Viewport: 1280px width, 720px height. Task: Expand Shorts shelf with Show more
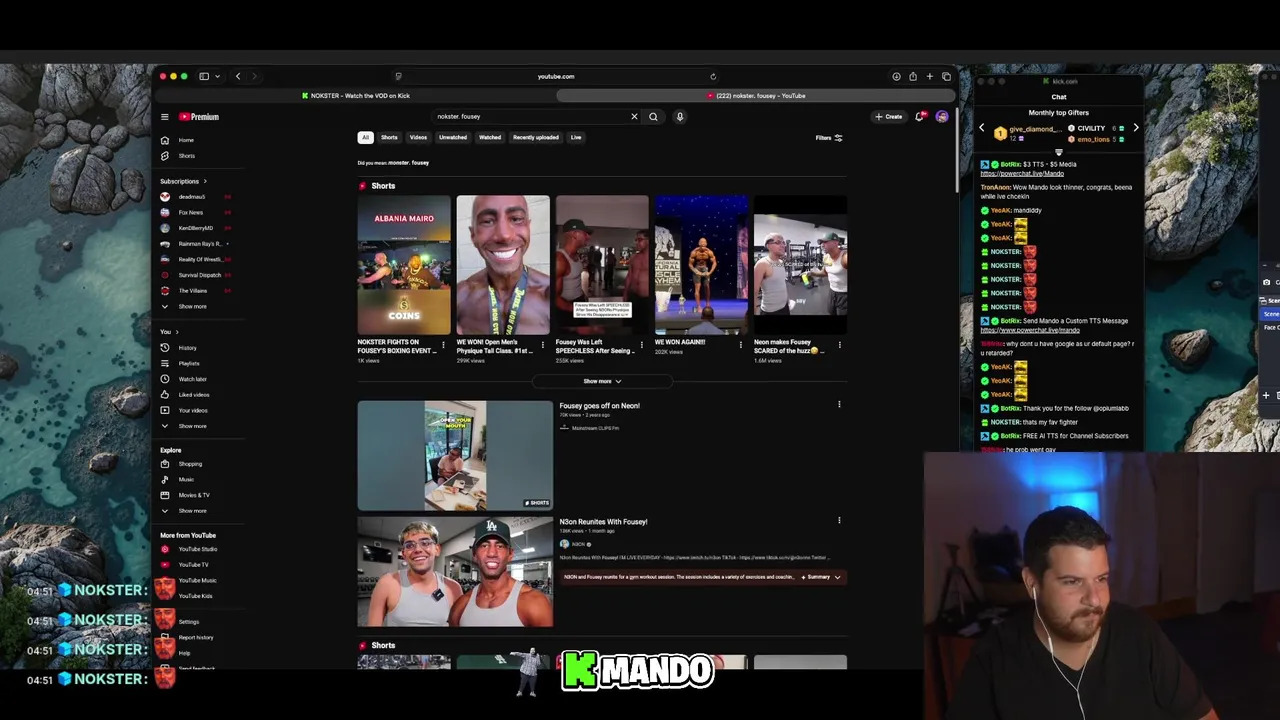click(x=602, y=381)
